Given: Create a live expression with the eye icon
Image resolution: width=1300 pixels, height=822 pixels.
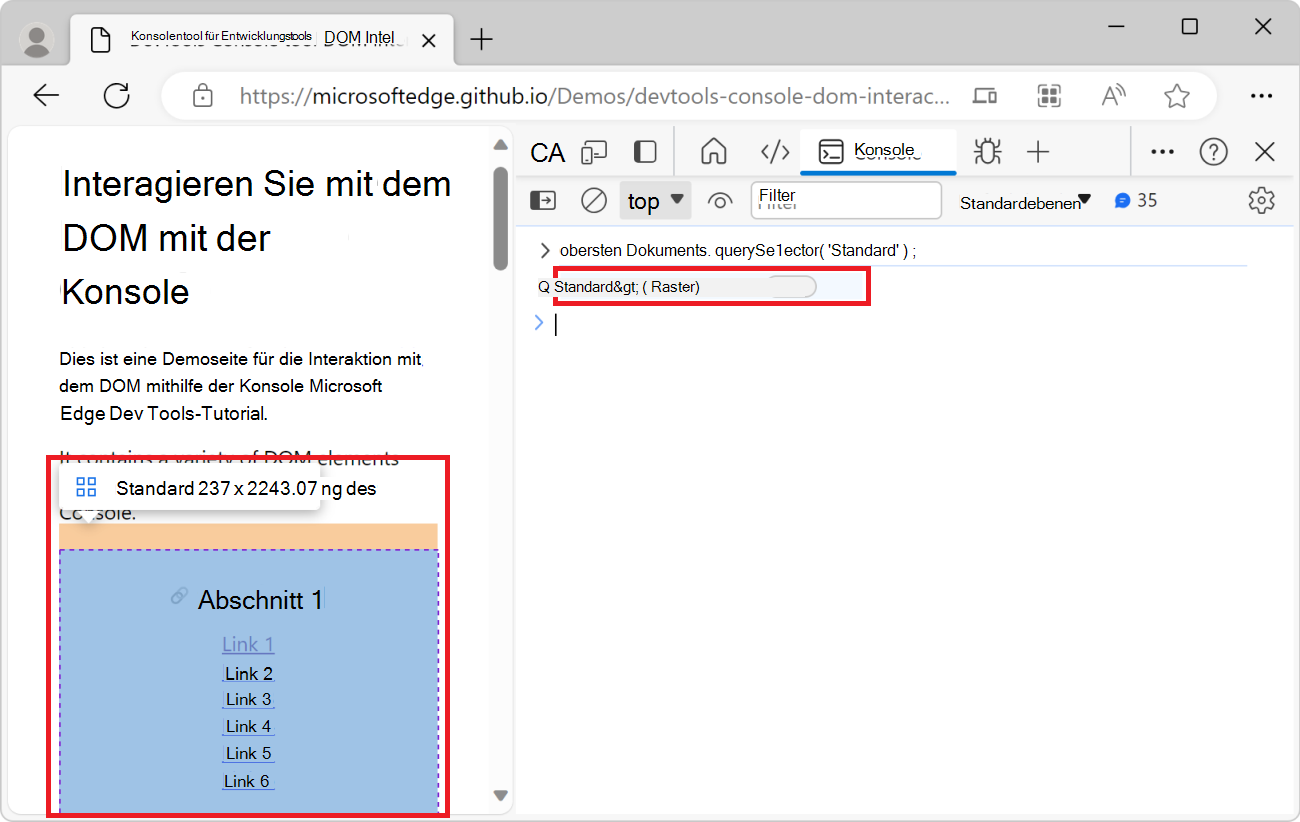Looking at the screenshot, I should tap(720, 200).
